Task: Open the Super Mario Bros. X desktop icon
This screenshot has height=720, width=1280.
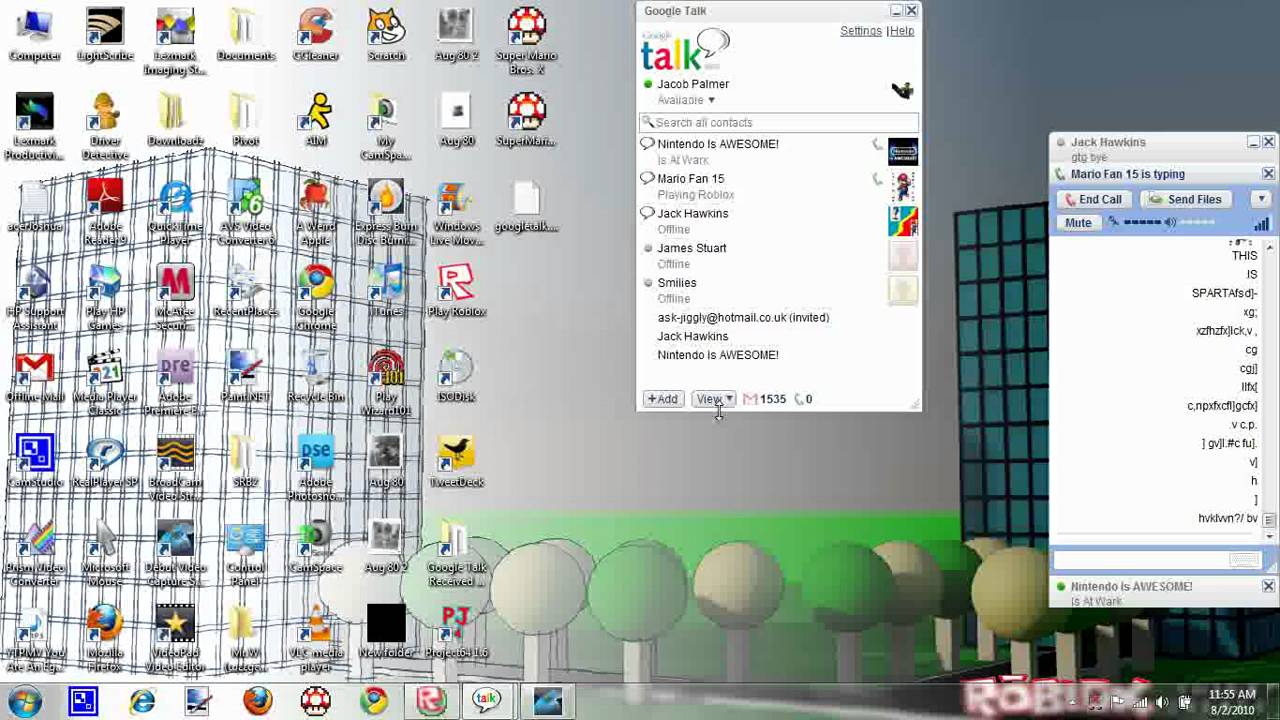Action: click(527, 41)
